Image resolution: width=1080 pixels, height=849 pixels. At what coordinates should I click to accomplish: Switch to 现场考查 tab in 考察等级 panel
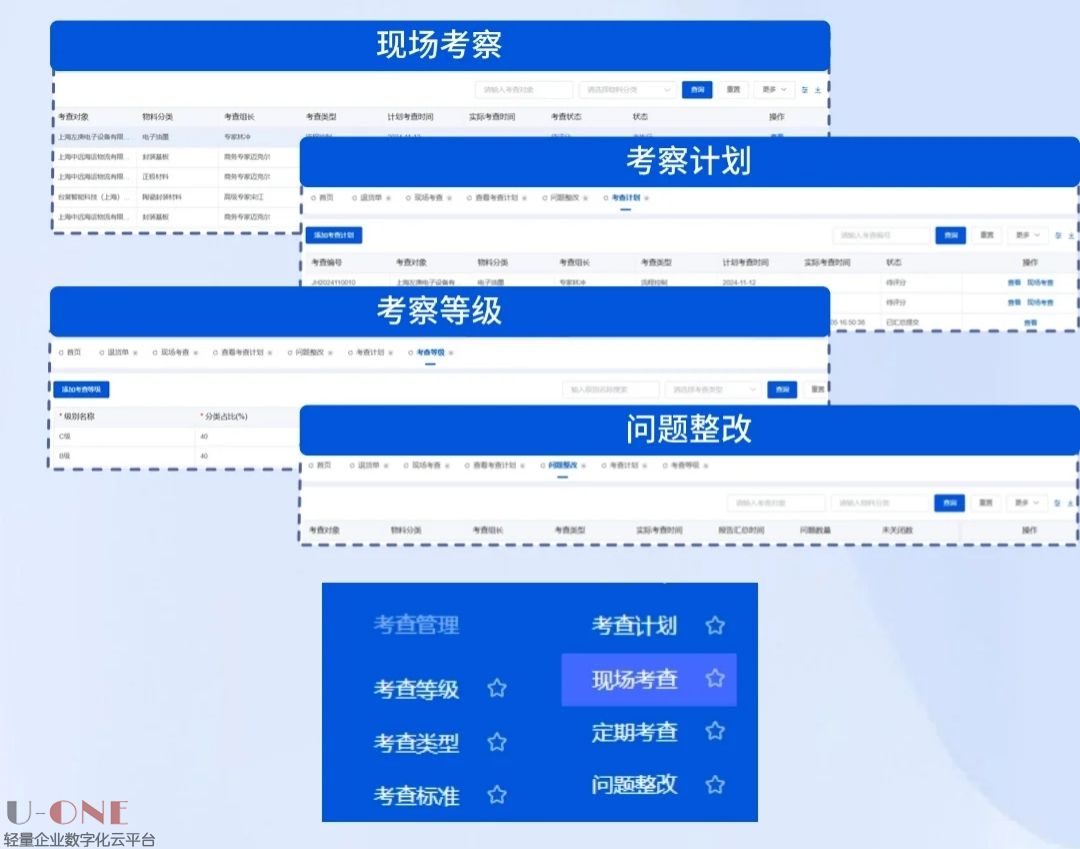click(175, 352)
